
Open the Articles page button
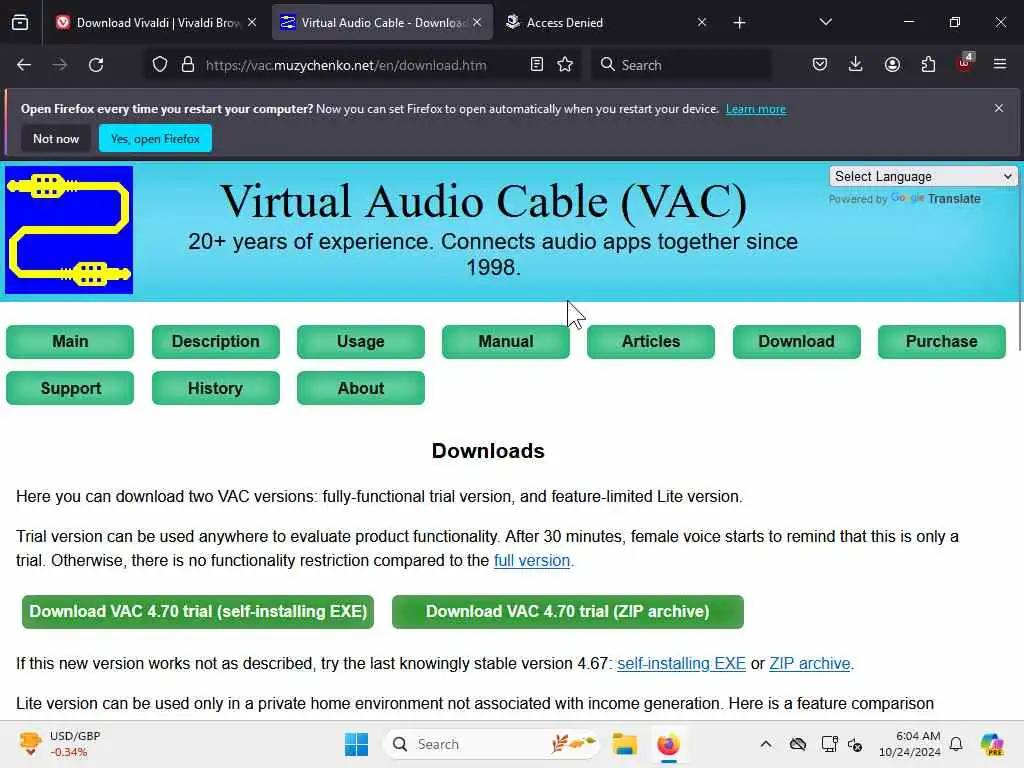(650, 342)
